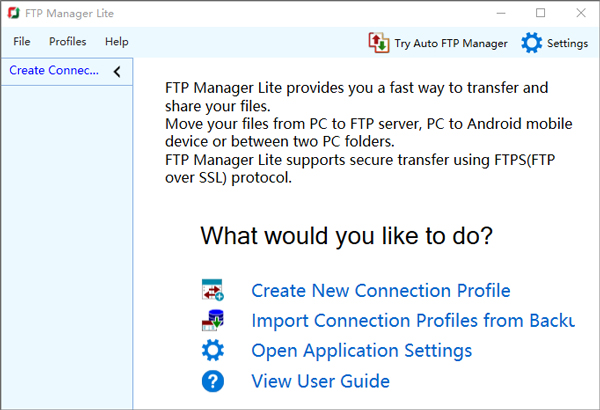Click the View User Guide question mark icon
This screenshot has width=600, height=410.
tap(213, 381)
